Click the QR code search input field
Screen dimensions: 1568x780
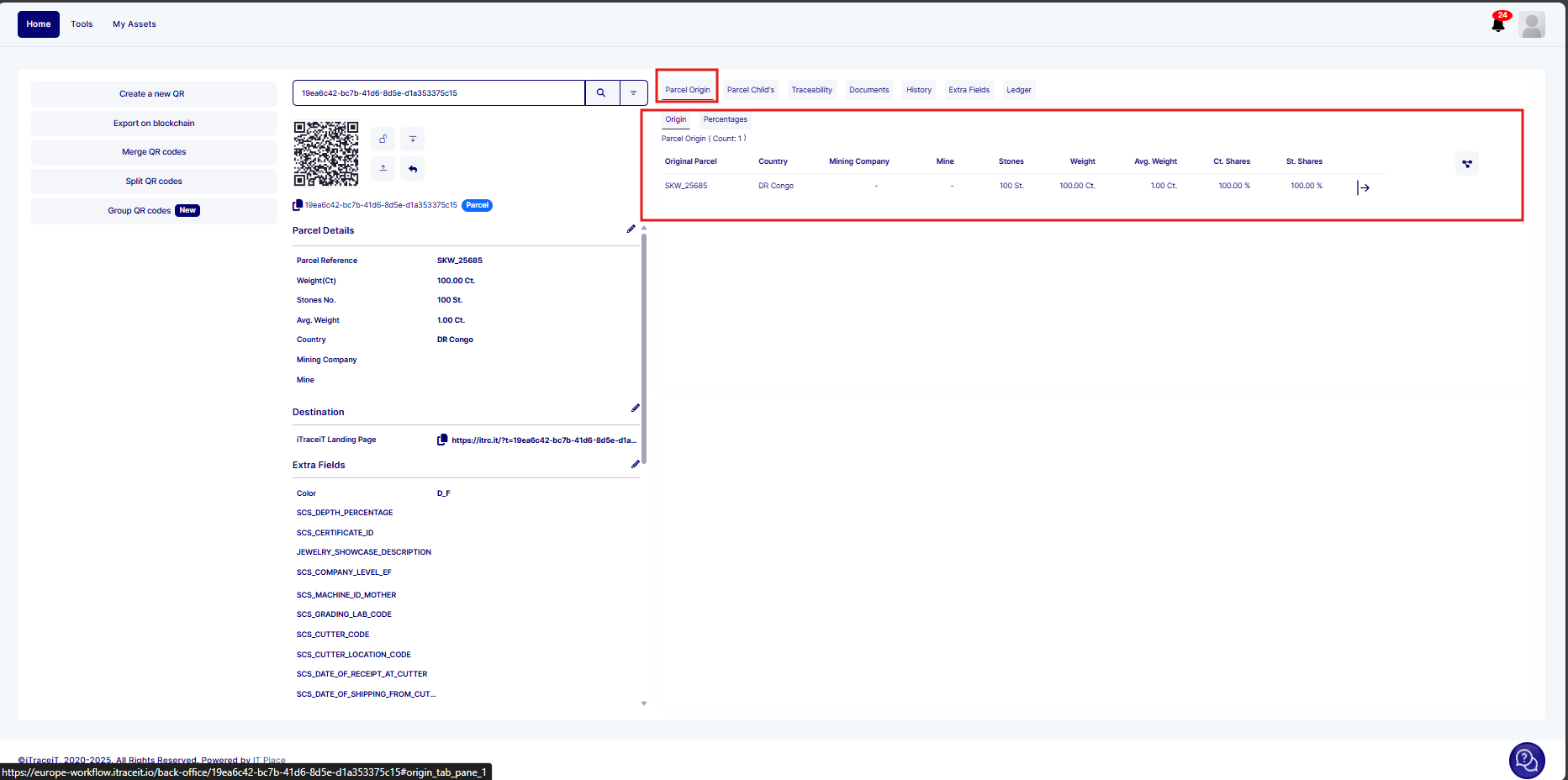click(x=439, y=93)
